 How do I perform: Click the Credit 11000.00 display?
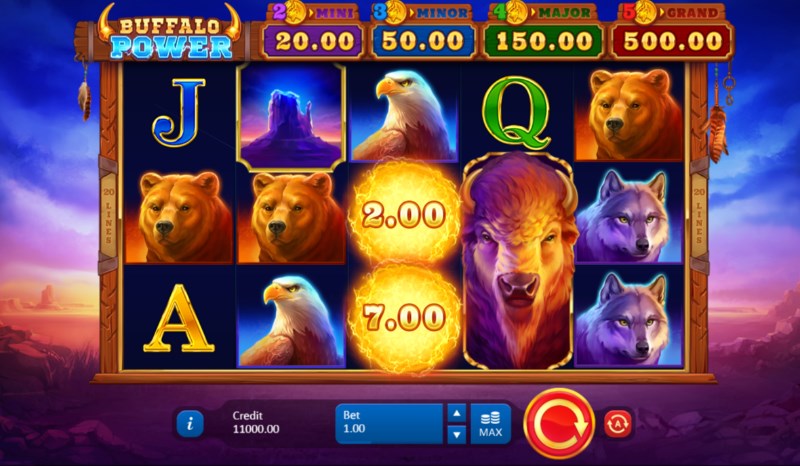[256, 423]
